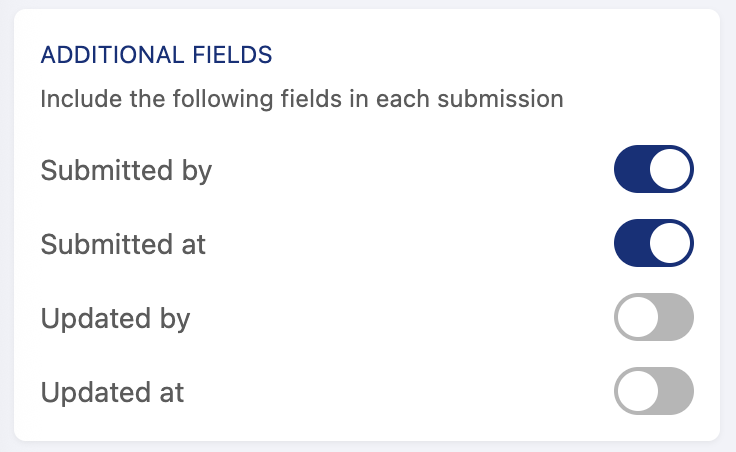The image size is (736, 452).
Task: Click the ADDITIONAL FIELDS section heading
Action: (156, 56)
